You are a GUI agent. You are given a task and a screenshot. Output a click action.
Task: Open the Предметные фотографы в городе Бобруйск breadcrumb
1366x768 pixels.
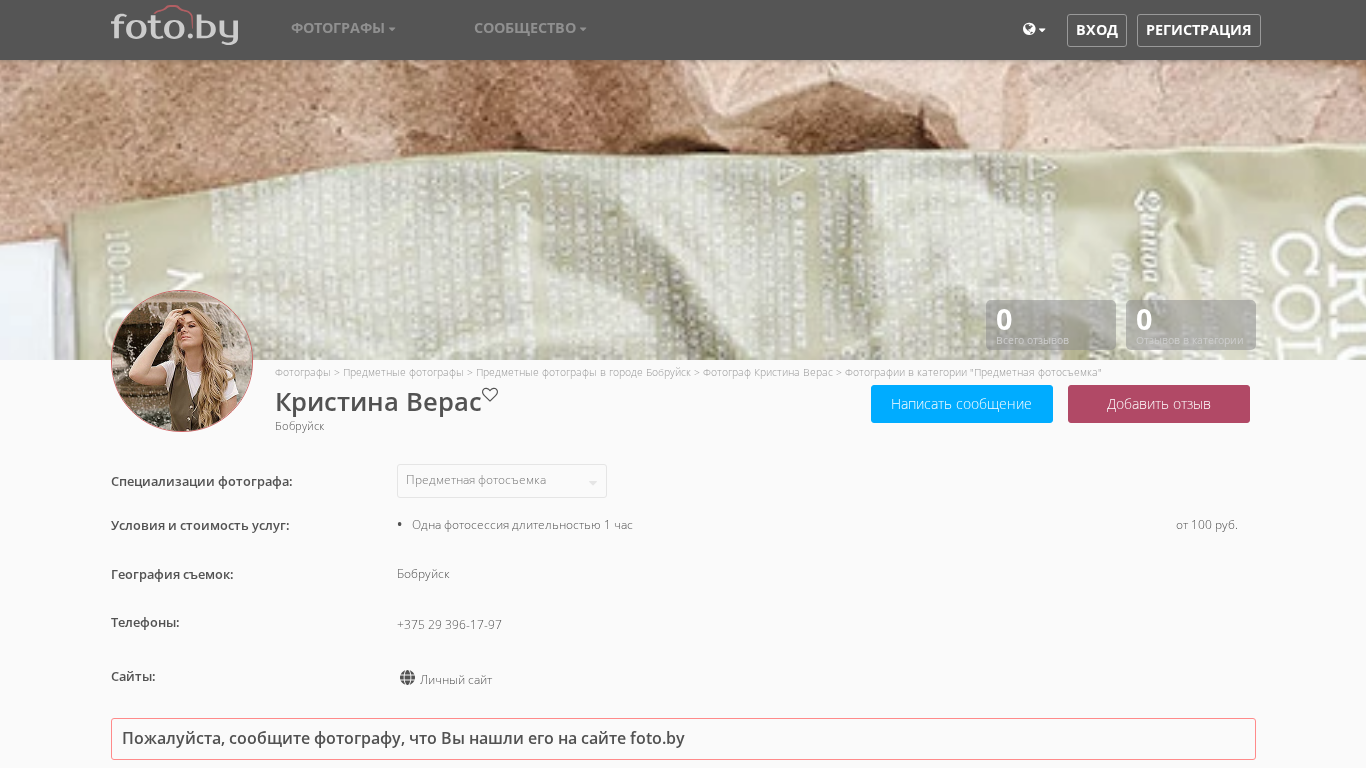click(x=583, y=372)
